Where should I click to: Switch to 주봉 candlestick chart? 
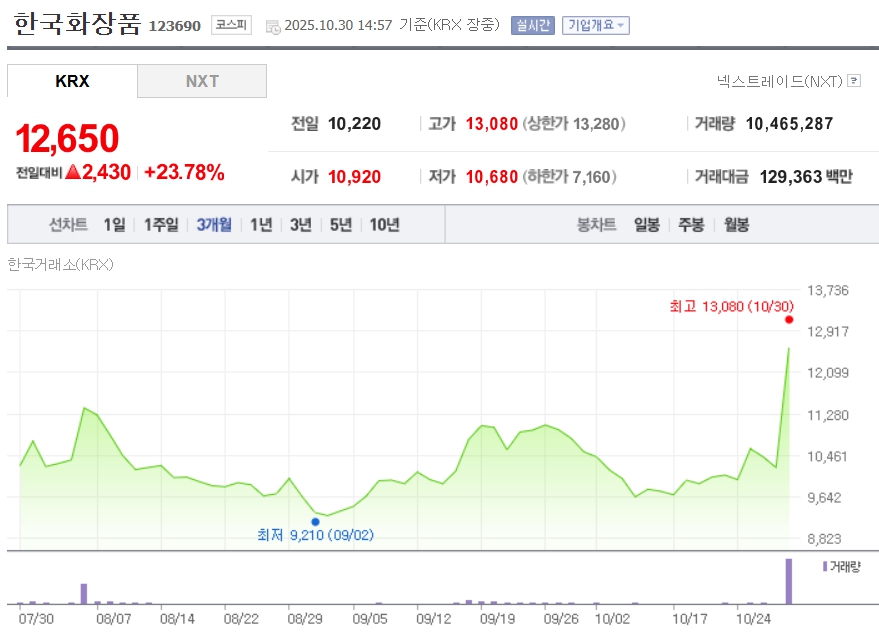[691, 225]
